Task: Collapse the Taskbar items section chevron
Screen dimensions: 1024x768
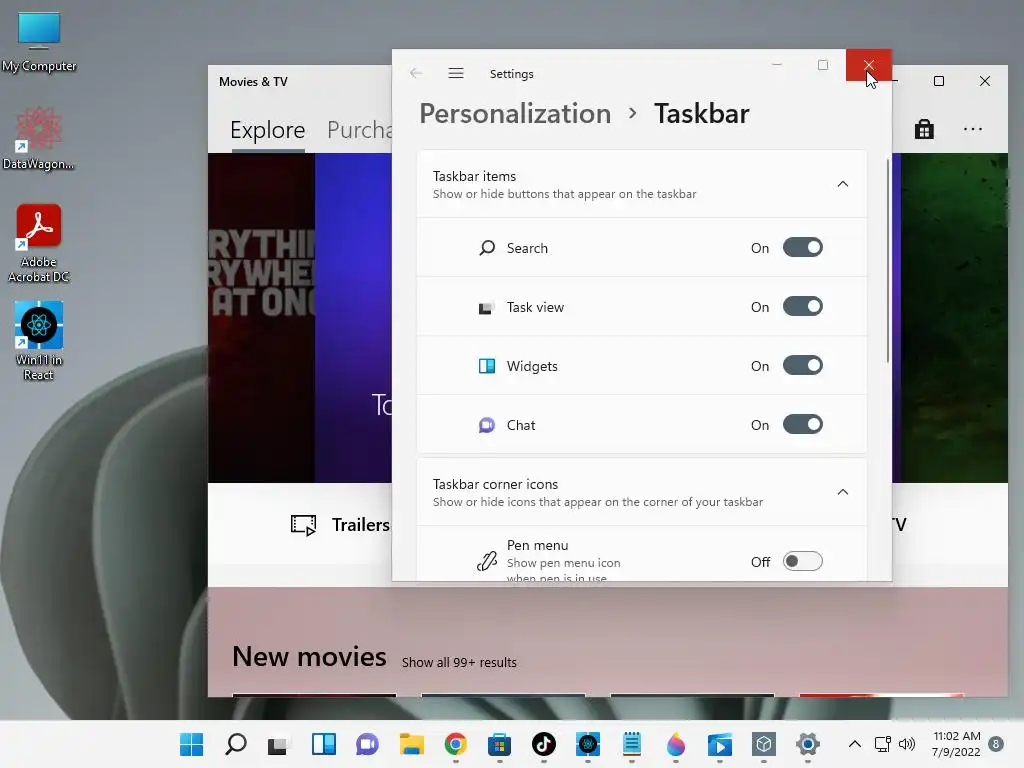Action: pyautogui.click(x=842, y=184)
